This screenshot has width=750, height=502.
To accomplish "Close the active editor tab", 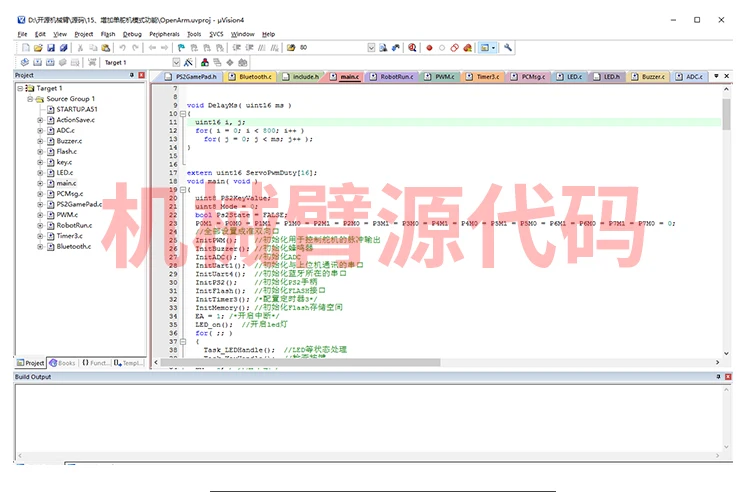I will [x=727, y=76].
